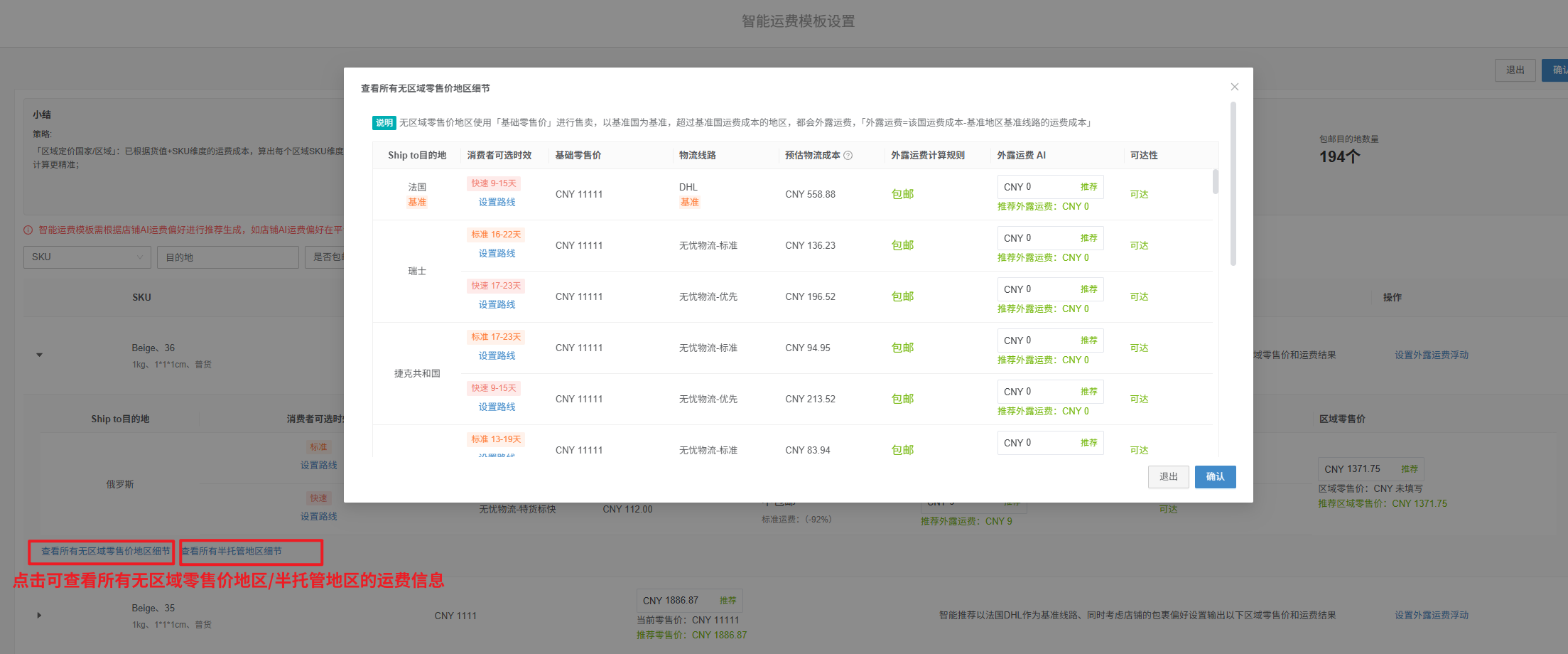The image size is (1568, 654).
Task: Close the dialog with the X icon
Action: coord(1235,87)
